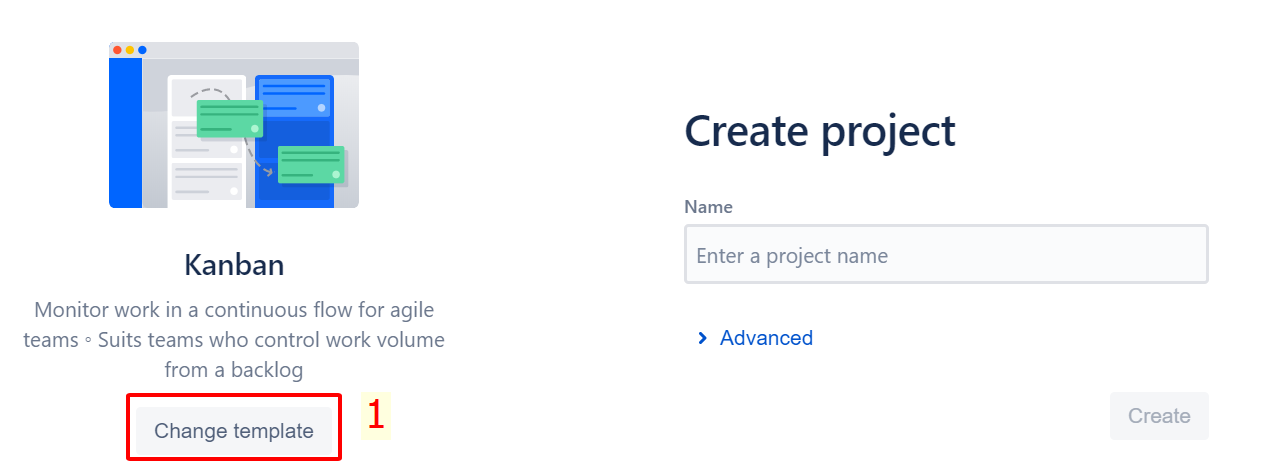Click the Kanban template title
Image resolution: width=1267 pixels, height=474 pixels.
tap(234, 265)
